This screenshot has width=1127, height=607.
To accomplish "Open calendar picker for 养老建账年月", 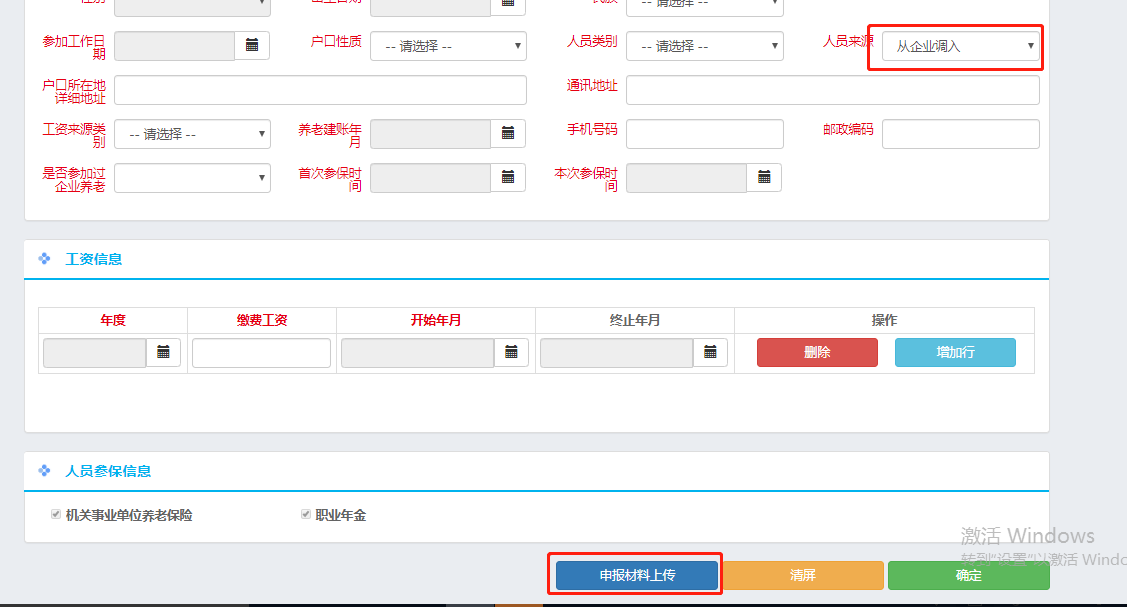I will [x=508, y=134].
